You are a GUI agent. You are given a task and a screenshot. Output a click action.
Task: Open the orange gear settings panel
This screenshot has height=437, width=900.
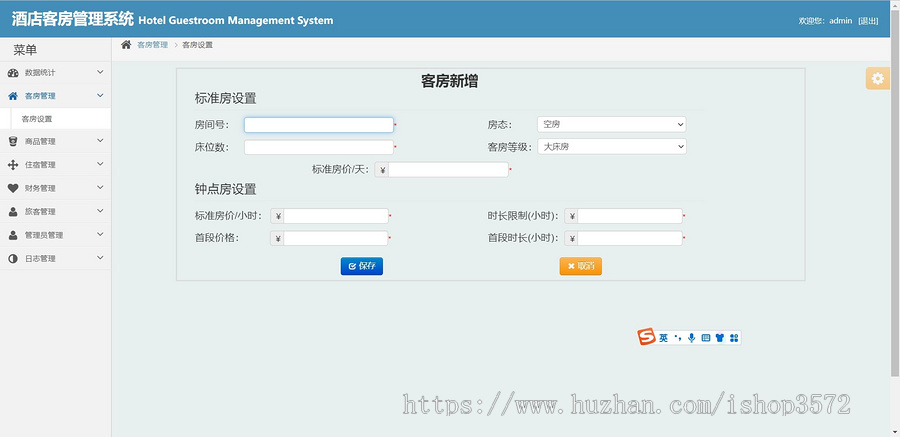pyautogui.click(x=878, y=79)
